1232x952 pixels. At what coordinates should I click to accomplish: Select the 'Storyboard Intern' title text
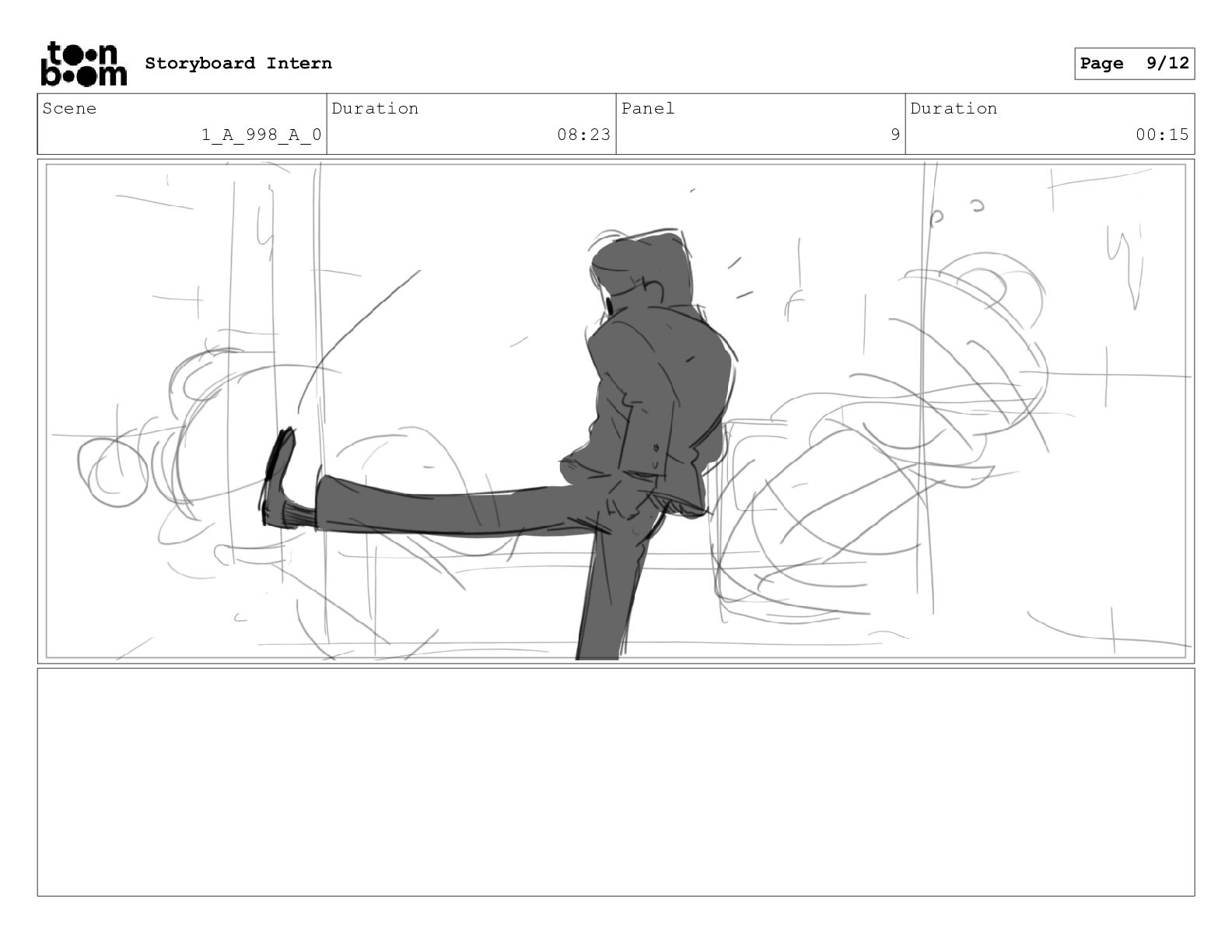tap(238, 63)
